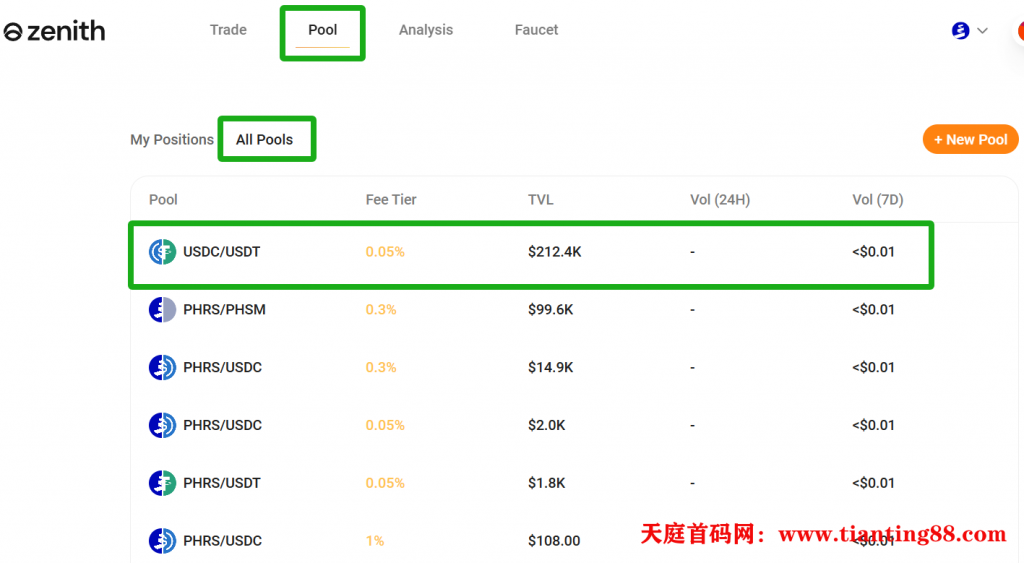The image size is (1024, 563).
Task: Click the Vol (24H) column header
Action: tap(720, 200)
